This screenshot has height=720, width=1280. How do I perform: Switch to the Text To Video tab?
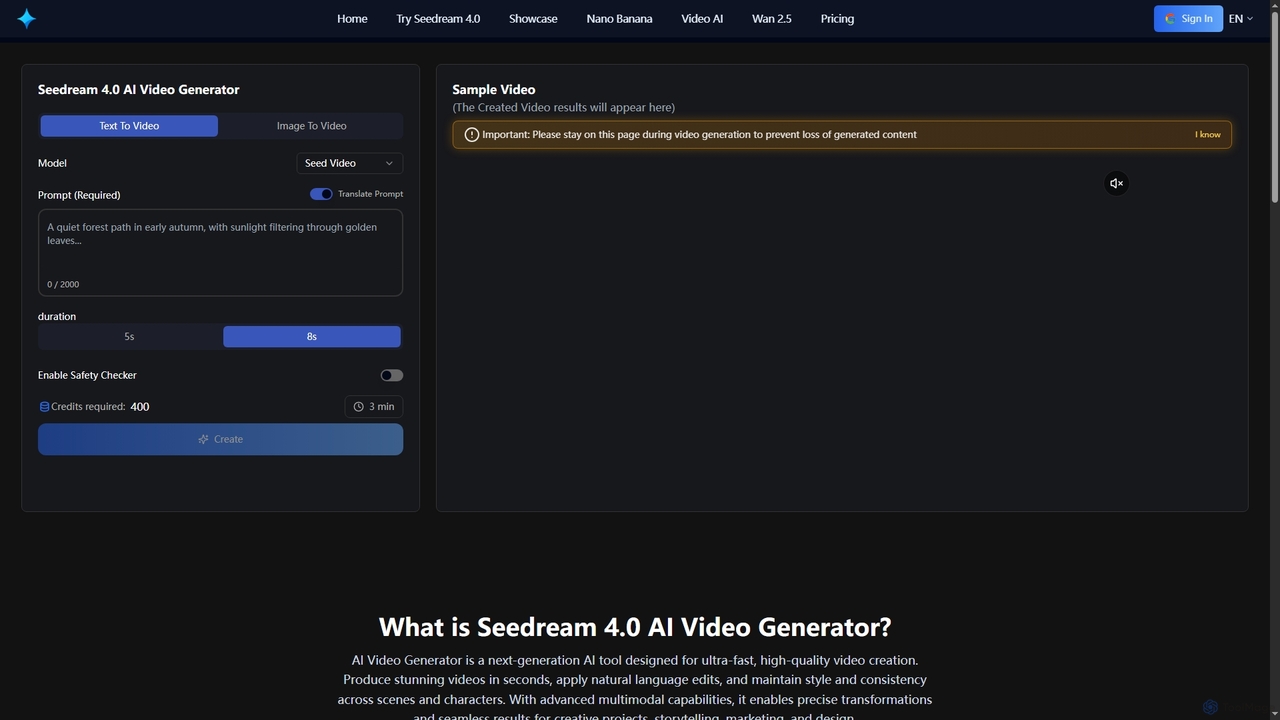(x=129, y=126)
